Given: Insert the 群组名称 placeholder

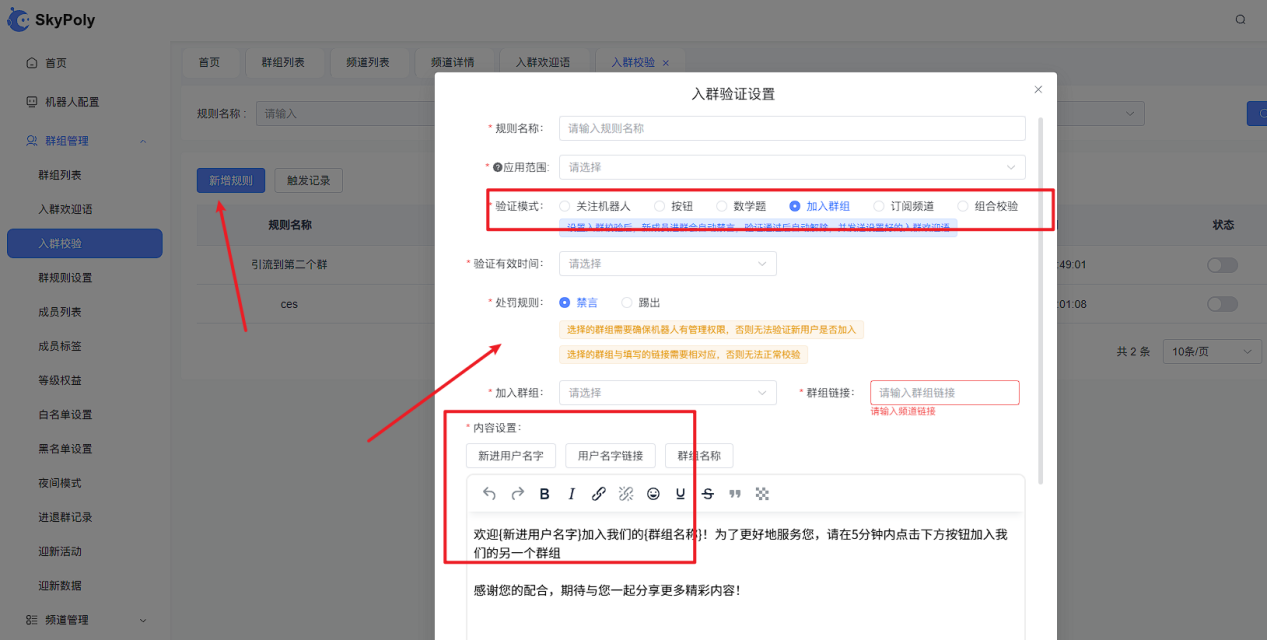Looking at the screenshot, I should (699, 456).
